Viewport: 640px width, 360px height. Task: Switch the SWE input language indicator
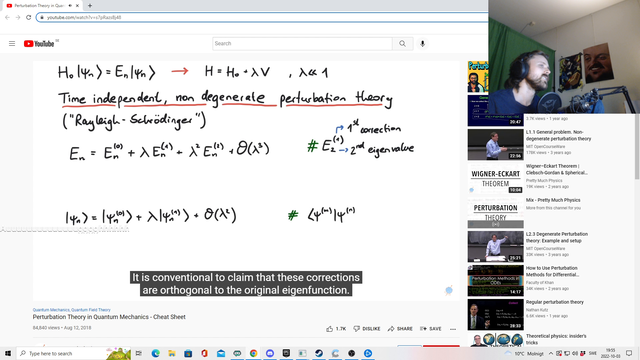coord(593,353)
